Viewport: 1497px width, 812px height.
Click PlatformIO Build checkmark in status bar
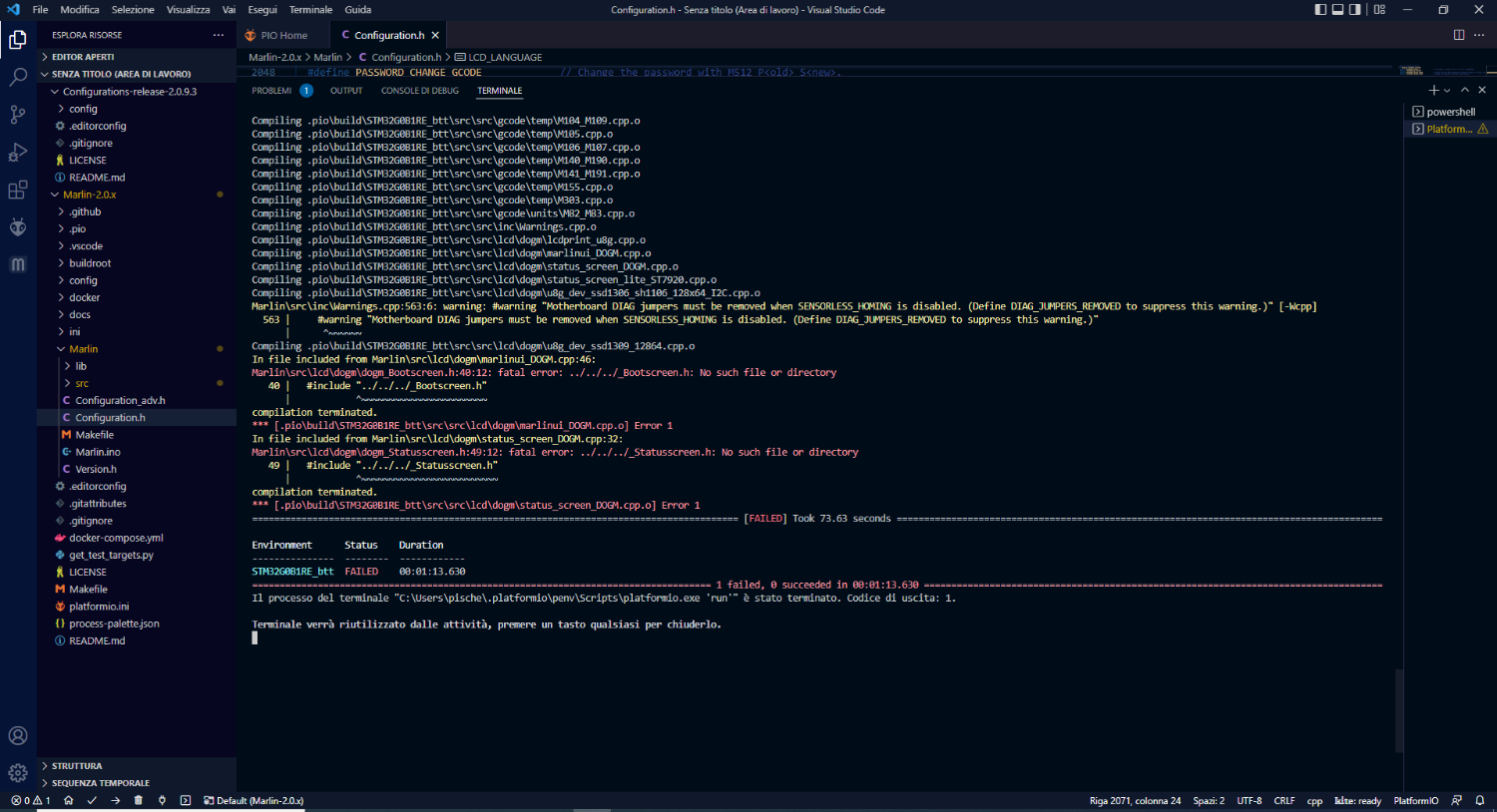click(92, 801)
